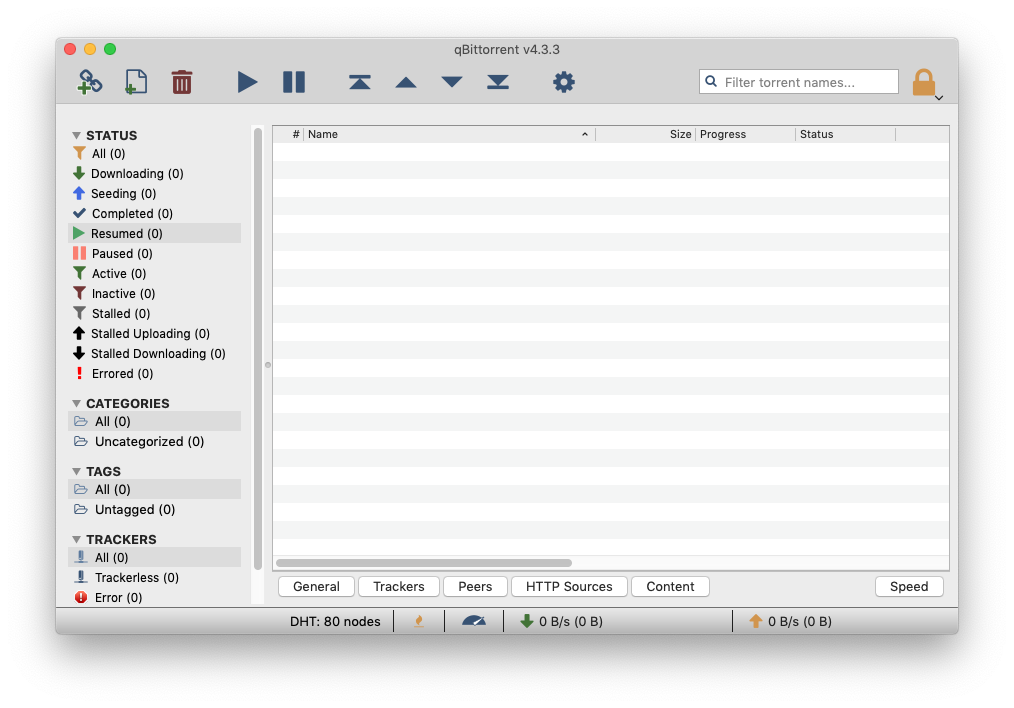
Task: Click the Add torrent file icon
Action: 136,82
